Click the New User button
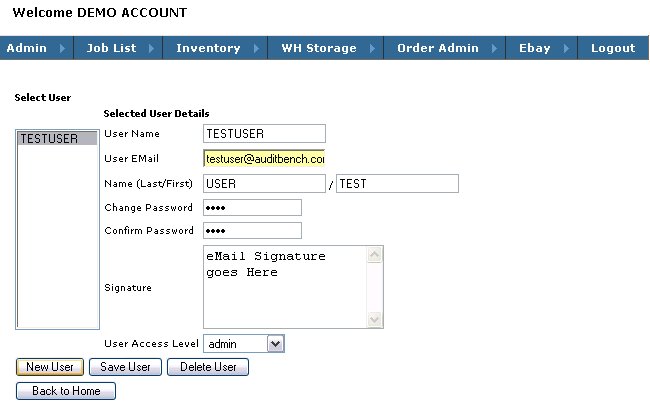The height and width of the screenshot is (414, 650). pyautogui.click(x=50, y=367)
